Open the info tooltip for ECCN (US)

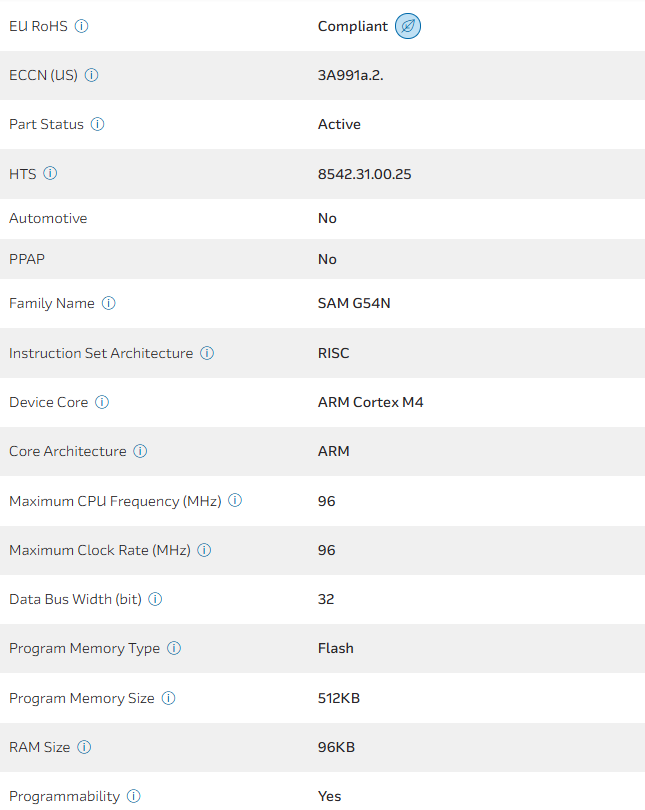point(92,75)
